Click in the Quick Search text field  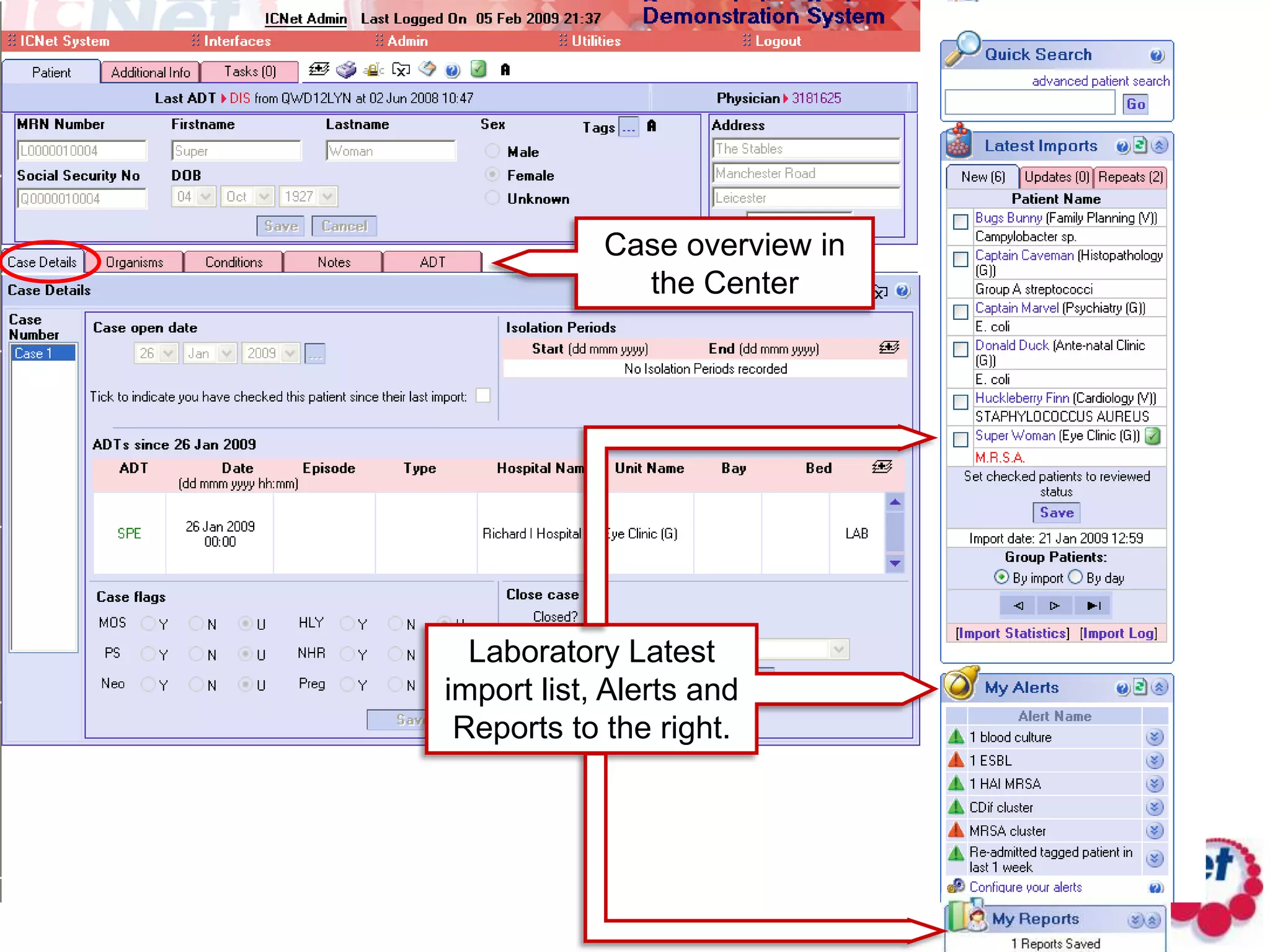pyautogui.click(x=1029, y=103)
